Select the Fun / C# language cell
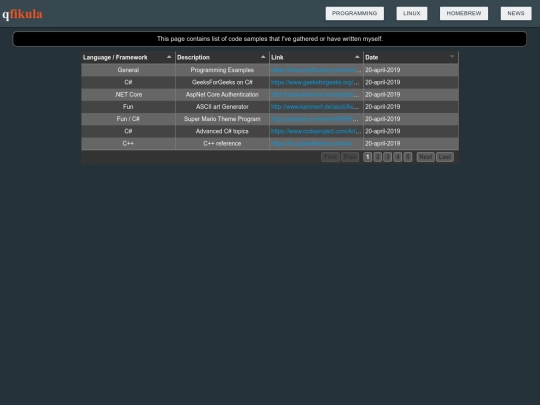 pyautogui.click(x=128, y=119)
